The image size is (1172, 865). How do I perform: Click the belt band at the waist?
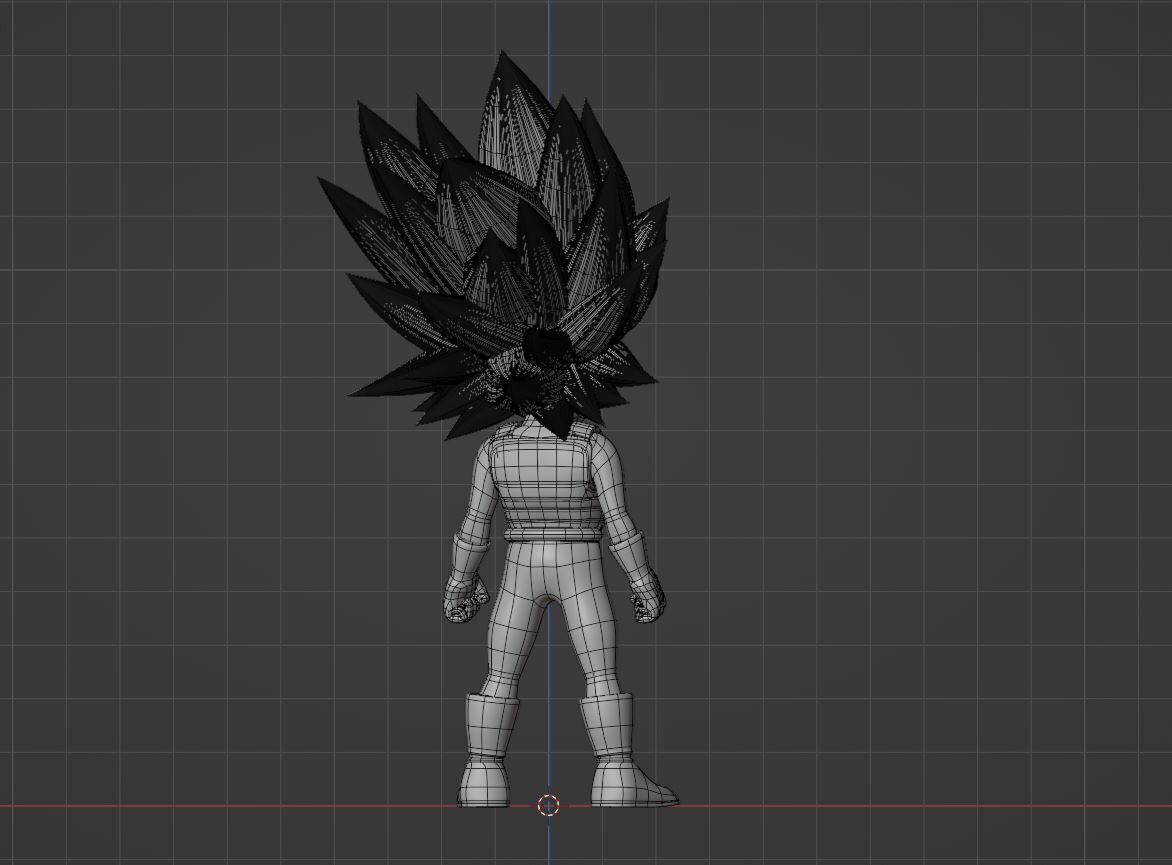[x=552, y=534]
